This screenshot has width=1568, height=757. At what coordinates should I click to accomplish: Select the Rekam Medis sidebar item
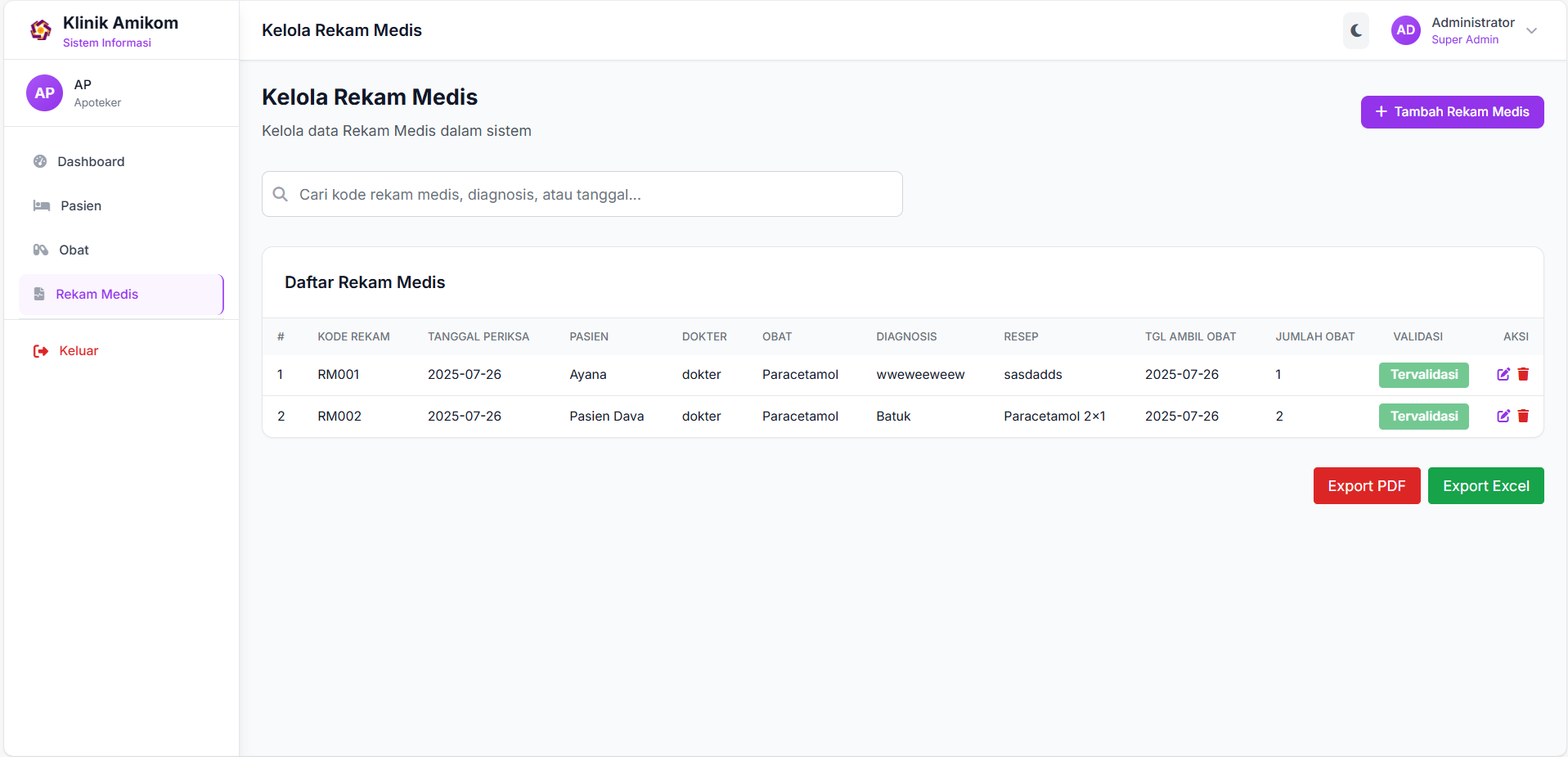coord(97,295)
